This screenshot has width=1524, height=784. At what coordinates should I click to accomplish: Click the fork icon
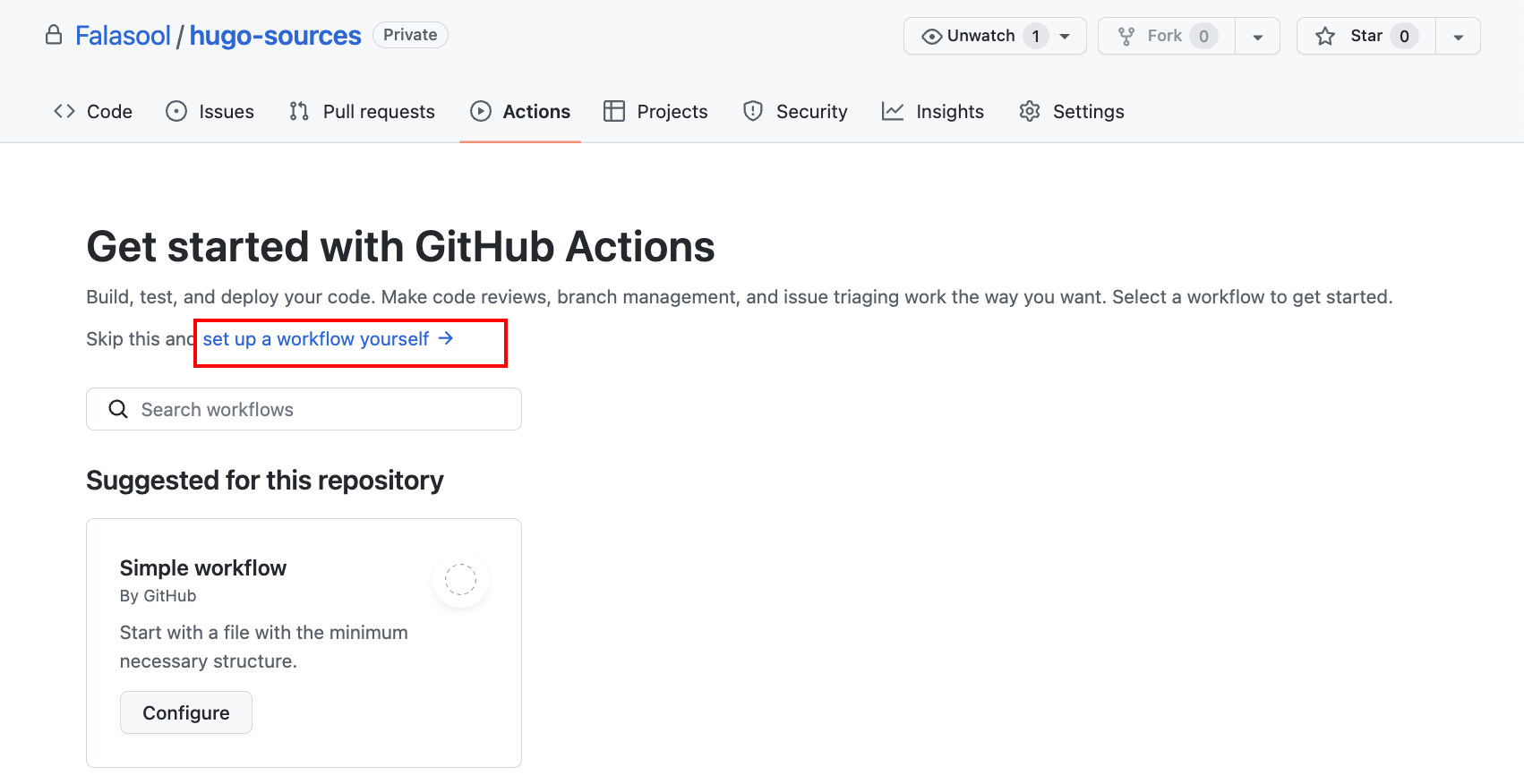tap(1126, 36)
